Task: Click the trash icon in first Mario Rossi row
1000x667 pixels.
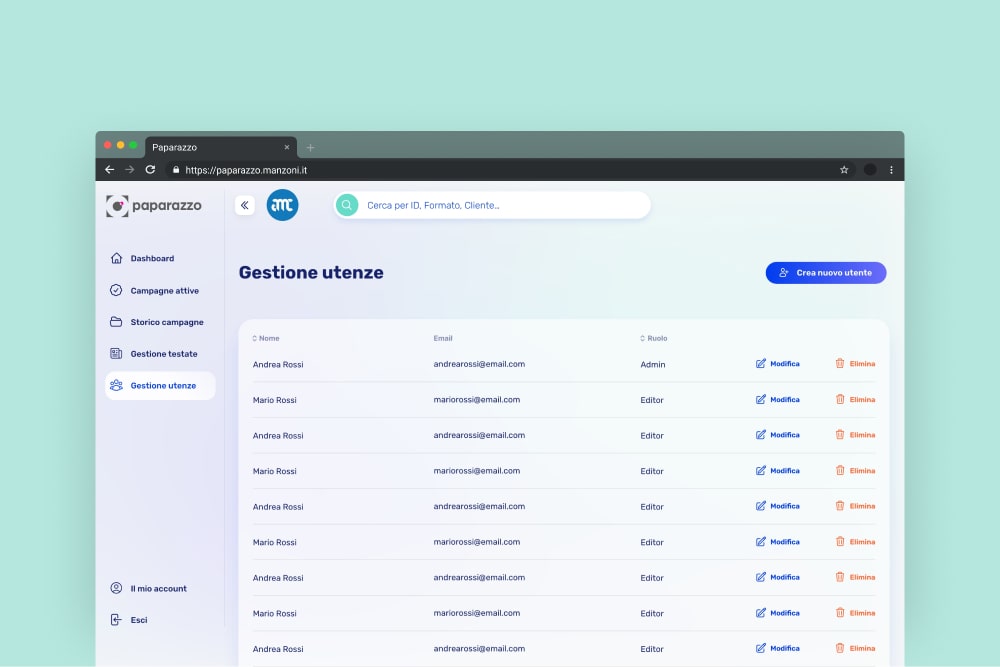Action: tap(840, 399)
